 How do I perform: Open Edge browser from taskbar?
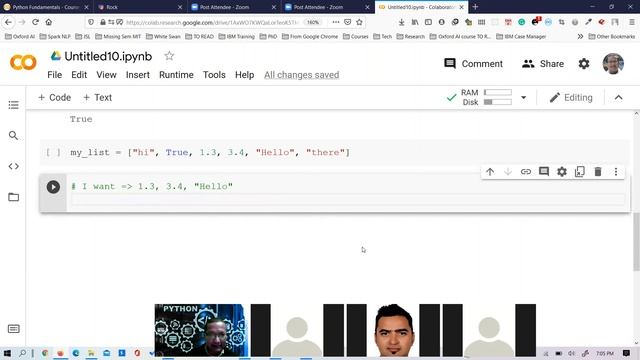(76, 353)
